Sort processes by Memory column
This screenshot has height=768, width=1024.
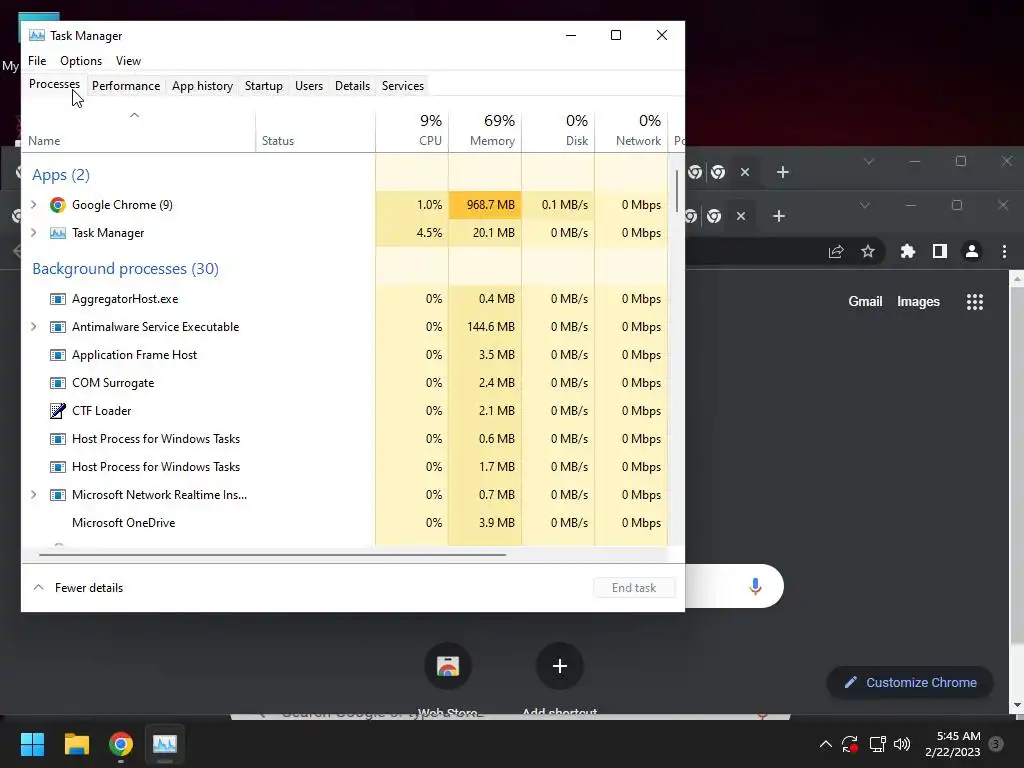coord(485,131)
